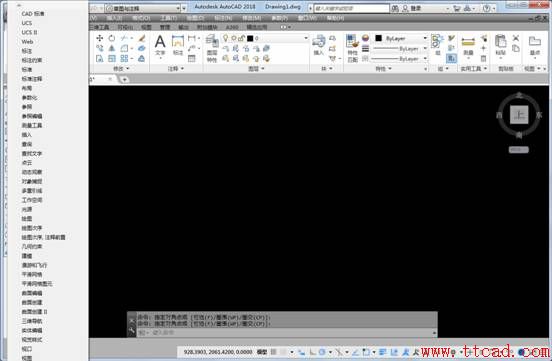Toggle layer on/off lightbulb in layer dropdown

click(x=225, y=38)
